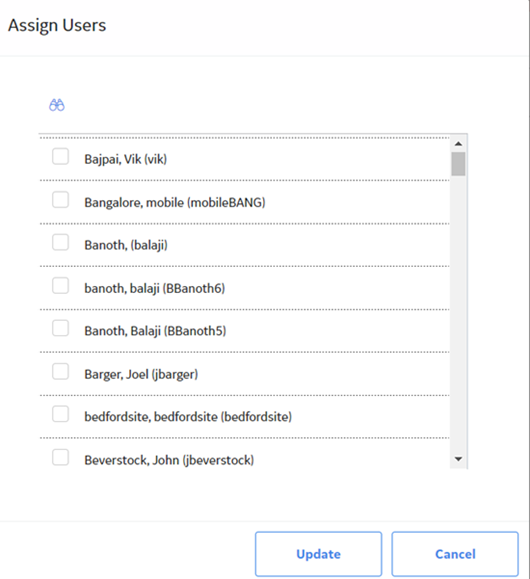The image size is (530, 579).
Task: Click bedfordsite, bedfordsite (bedfordsite) label
Action: point(188,417)
